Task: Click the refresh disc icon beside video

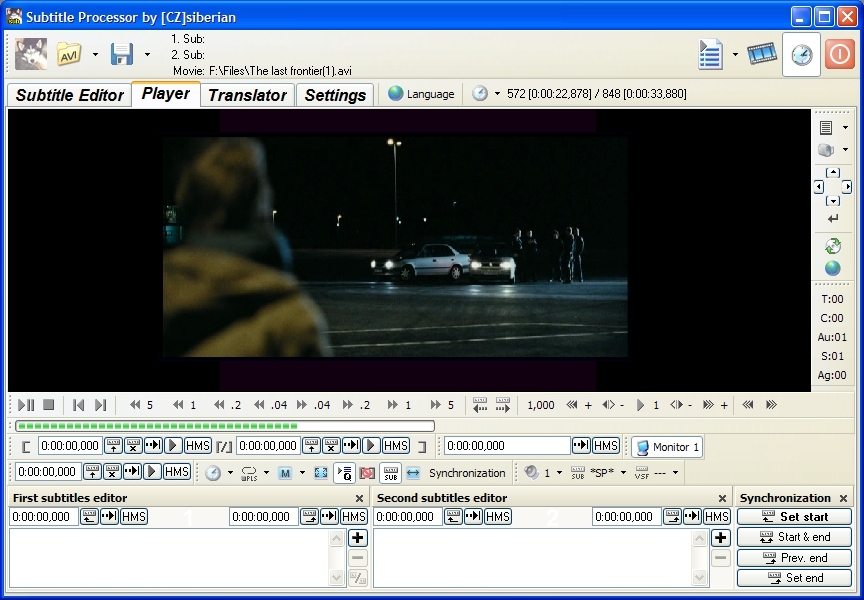Action: click(x=833, y=246)
